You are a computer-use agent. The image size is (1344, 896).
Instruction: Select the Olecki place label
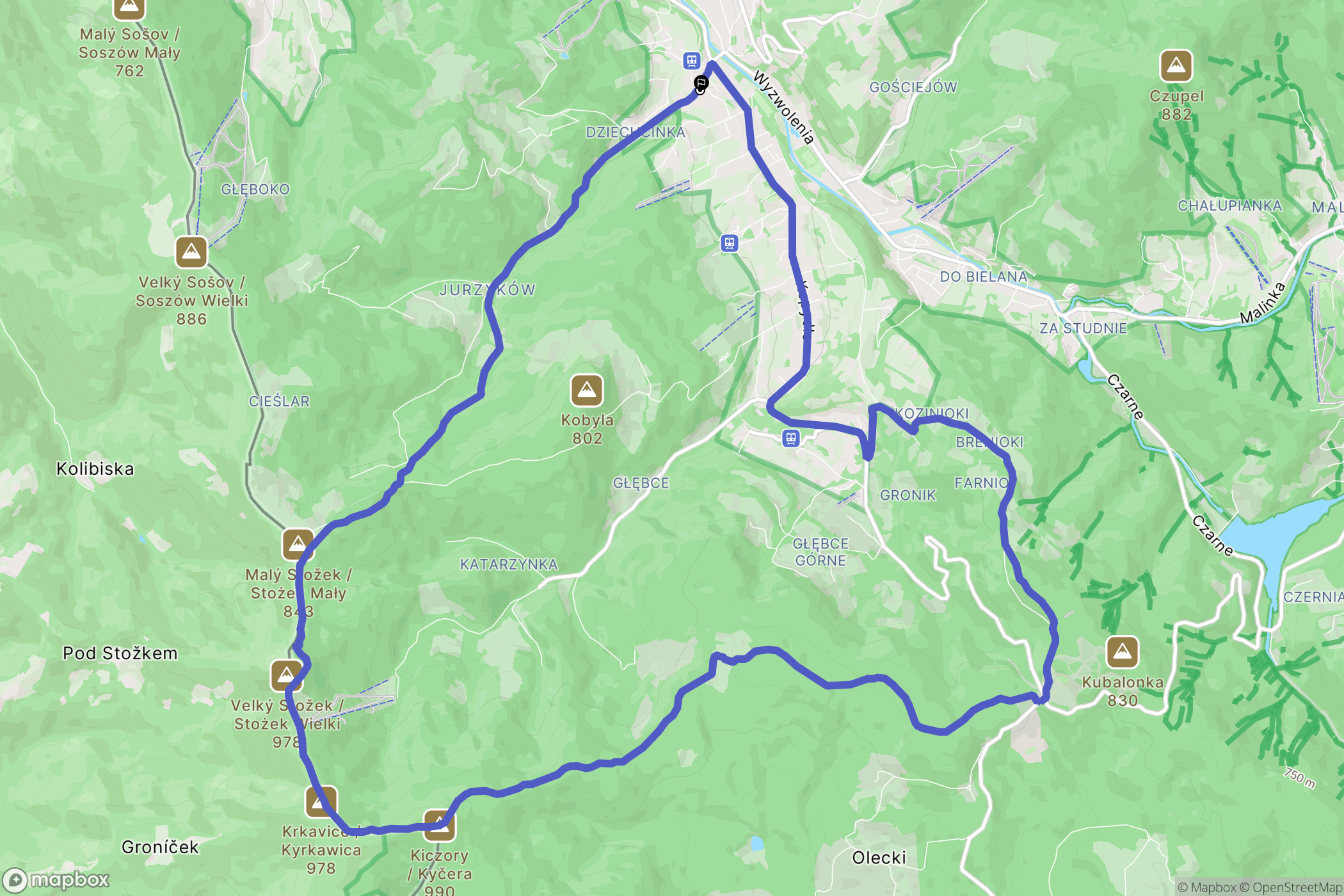click(879, 858)
